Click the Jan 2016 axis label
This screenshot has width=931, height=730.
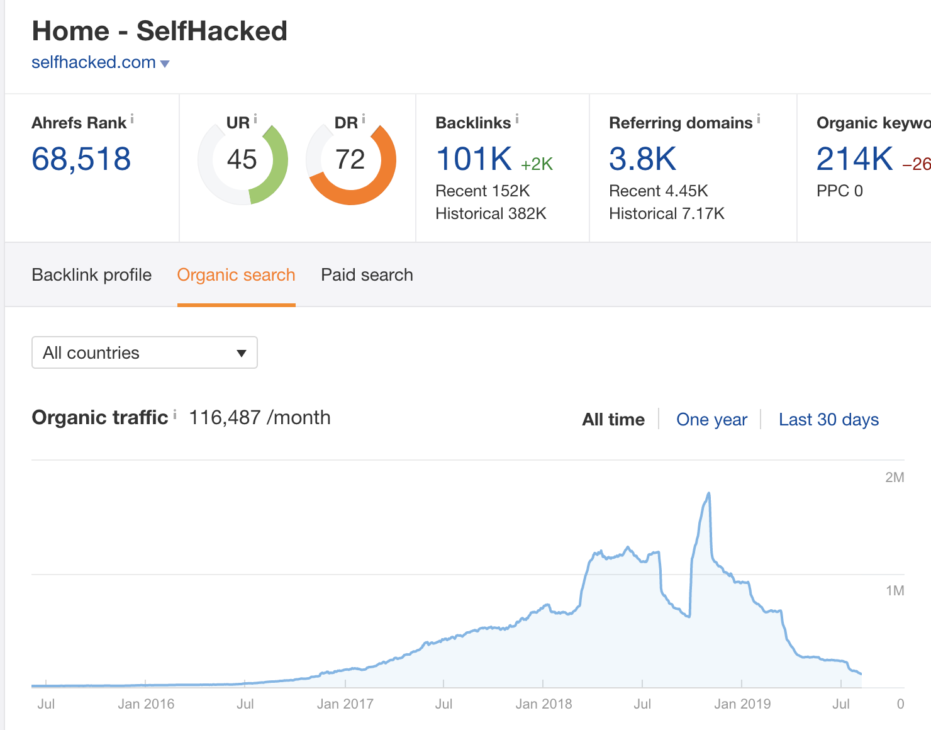[146, 704]
